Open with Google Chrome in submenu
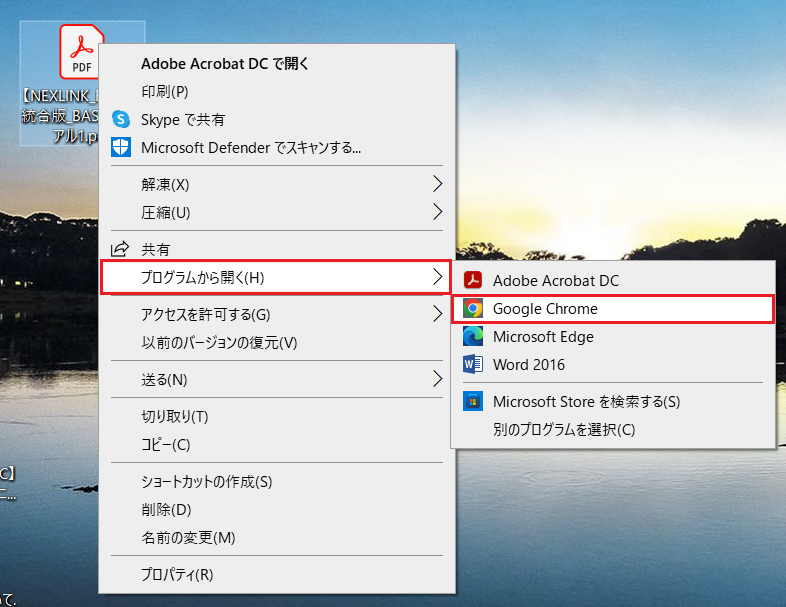 (x=613, y=309)
